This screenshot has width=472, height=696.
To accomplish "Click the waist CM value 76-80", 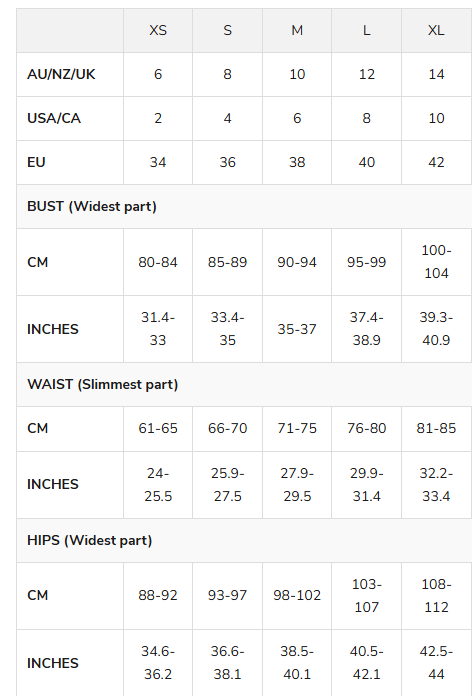I will click(366, 428).
